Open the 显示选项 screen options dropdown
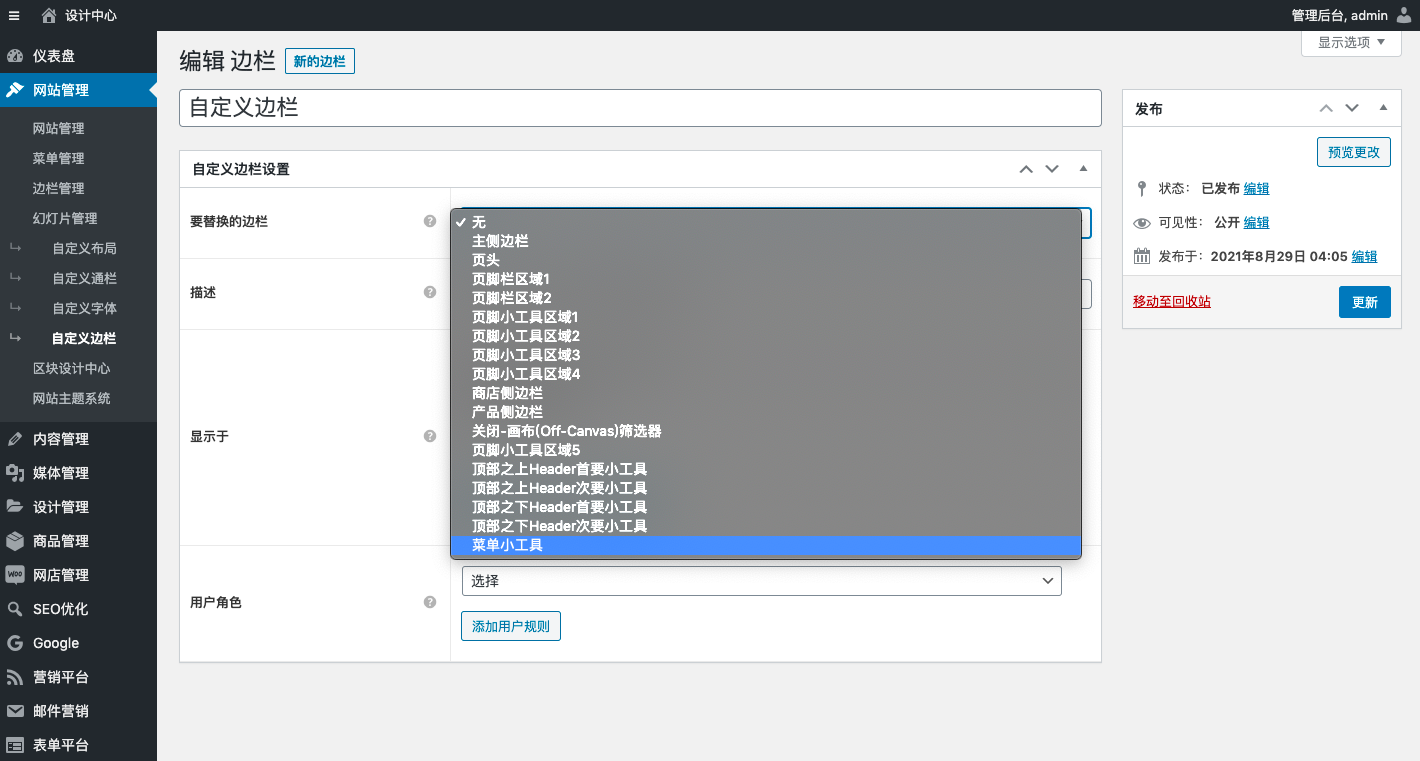The image size is (1420, 761). point(1351,42)
